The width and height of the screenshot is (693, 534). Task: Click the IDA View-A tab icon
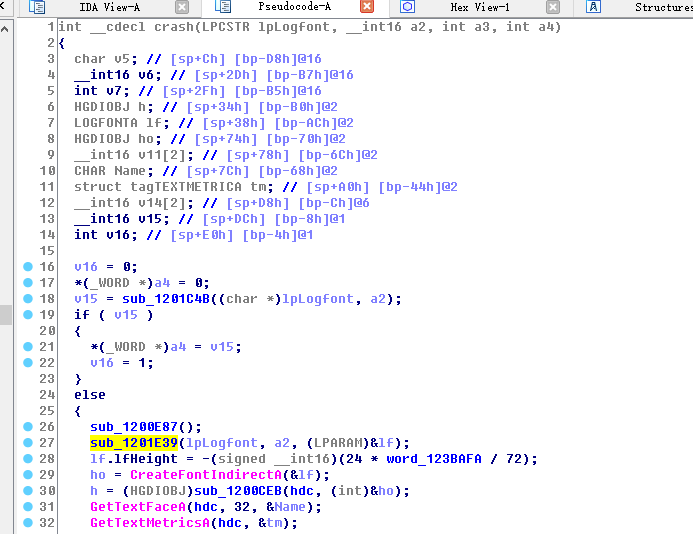(37, 7)
